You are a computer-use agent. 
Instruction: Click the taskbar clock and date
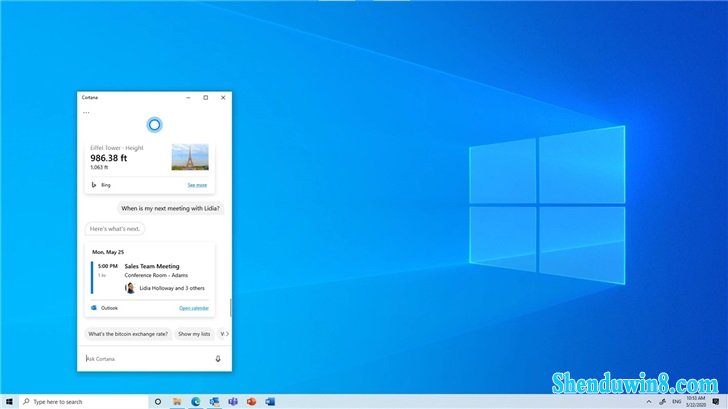point(696,402)
